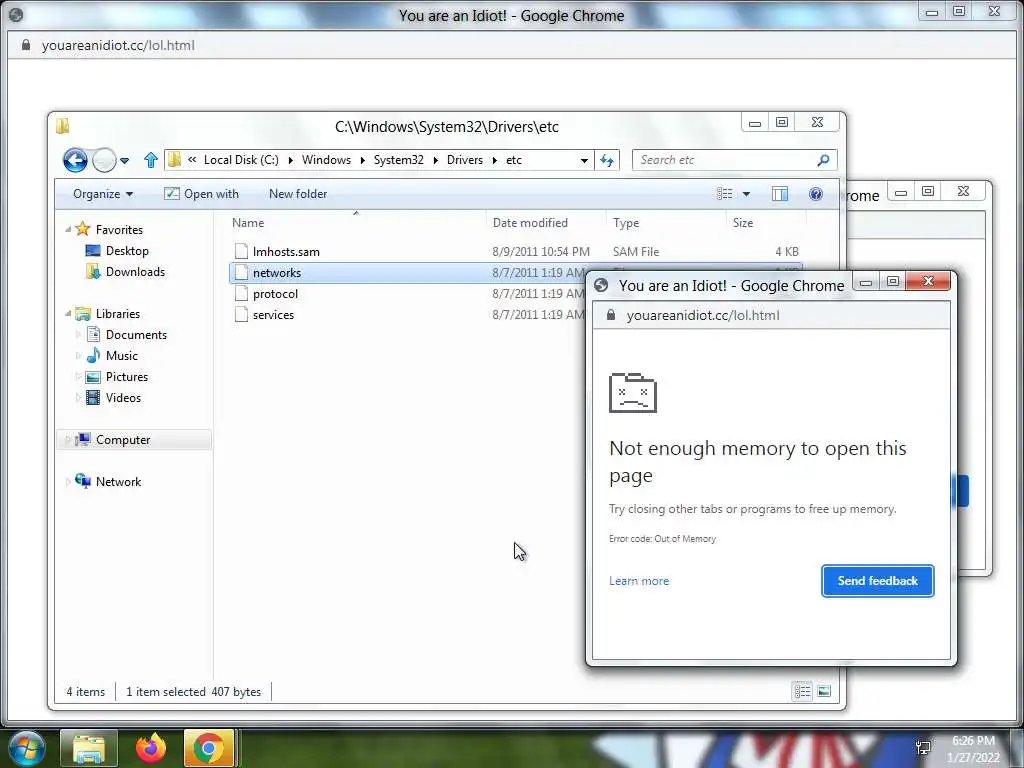Click the Up one level arrow
The height and width of the screenshot is (768, 1024).
(151, 160)
